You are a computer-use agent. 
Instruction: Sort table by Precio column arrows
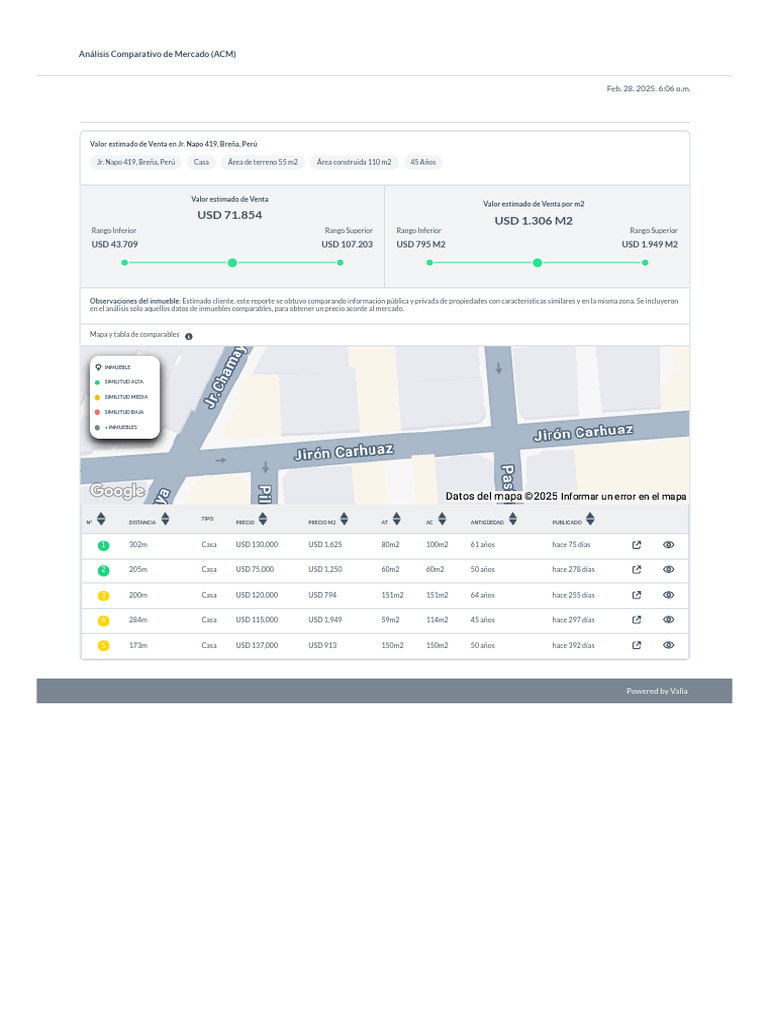coord(262,519)
